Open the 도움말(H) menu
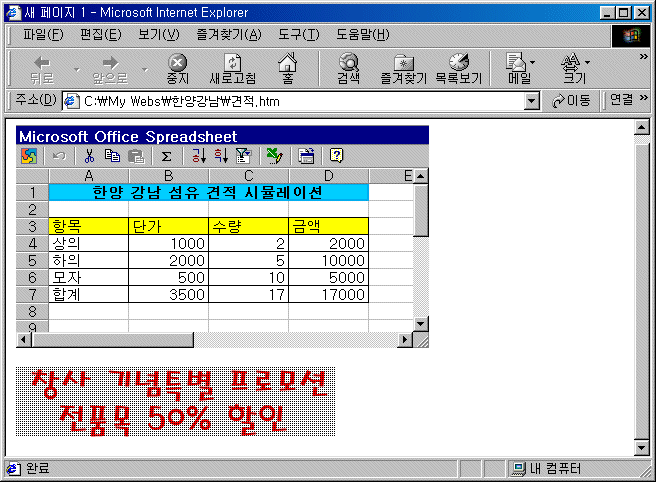 pos(363,34)
